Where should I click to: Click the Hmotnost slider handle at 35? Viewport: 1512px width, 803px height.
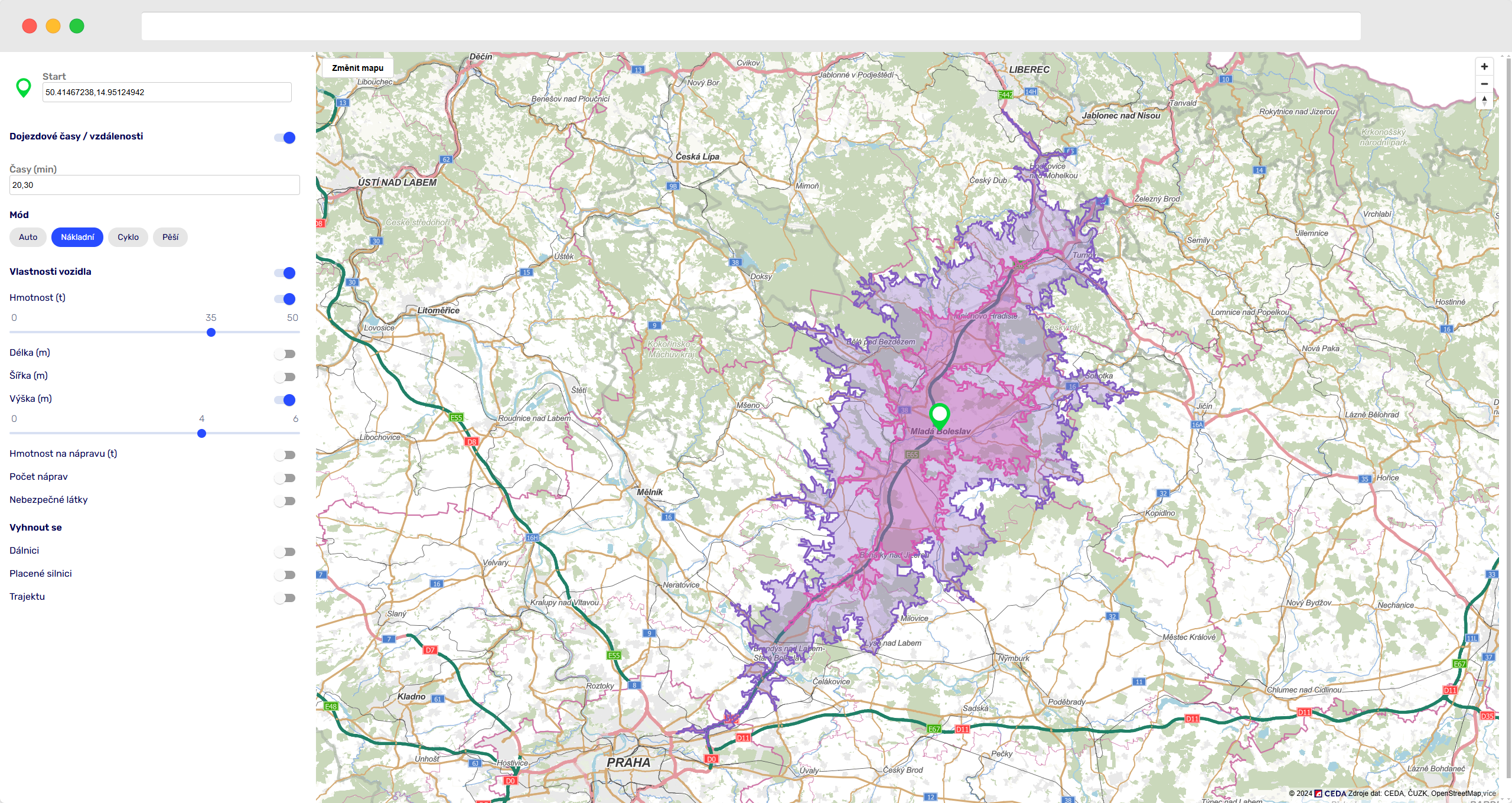tap(211, 333)
